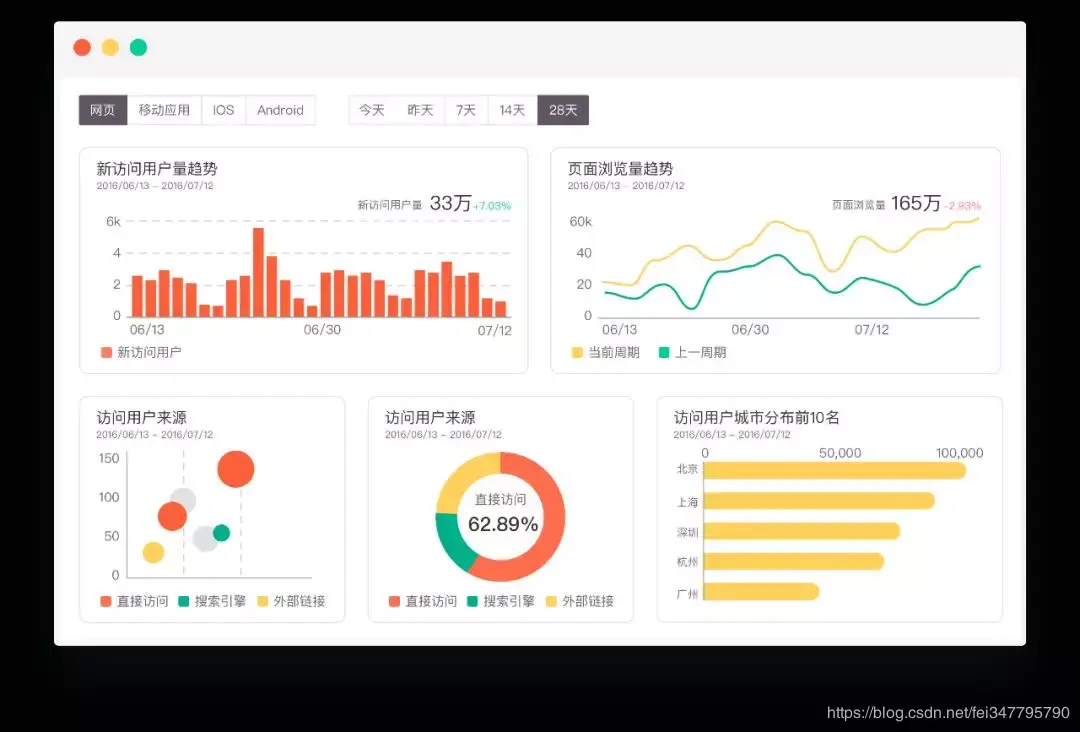The height and width of the screenshot is (732, 1080).
Task: Select the 网页 platform tab
Action: pyautogui.click(x=103, y=110)
